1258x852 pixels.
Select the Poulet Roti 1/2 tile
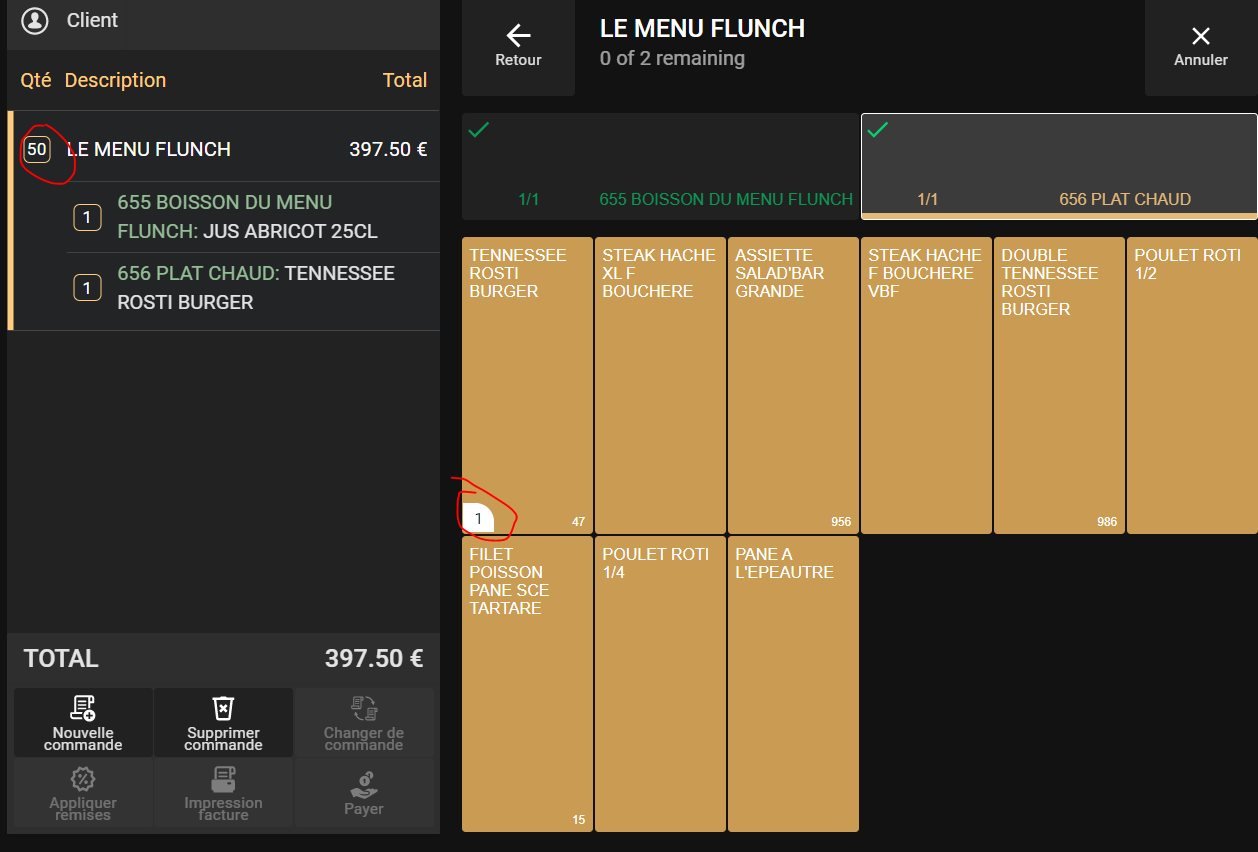(x=1191, y=385)
